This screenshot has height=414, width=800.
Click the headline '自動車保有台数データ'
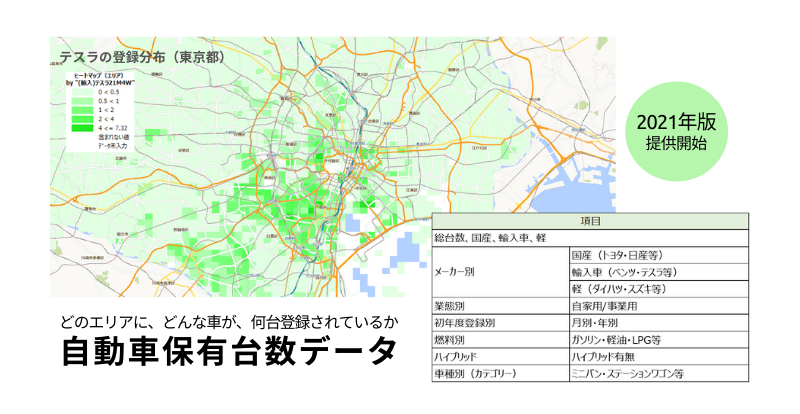[230, 352]
